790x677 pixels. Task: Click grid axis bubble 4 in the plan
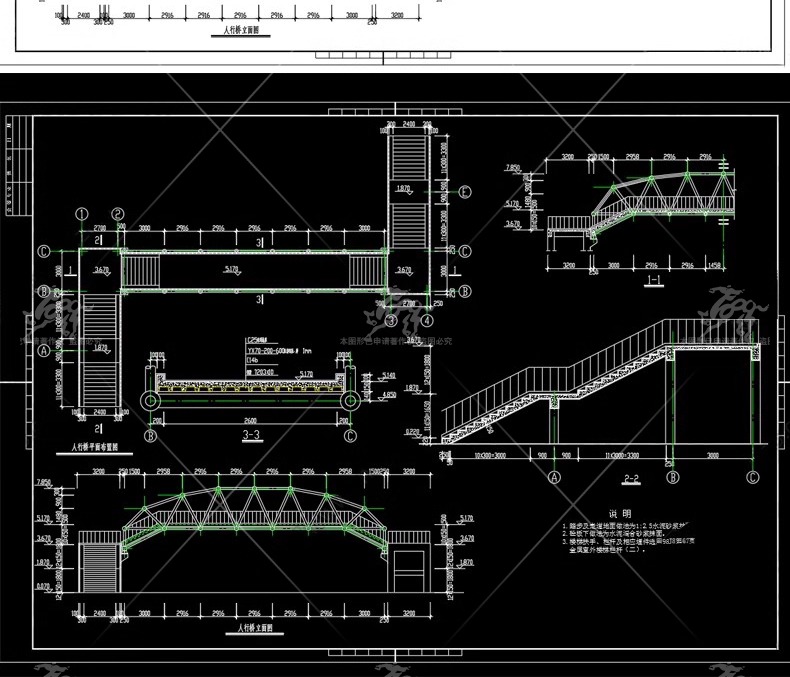click(x=427, y=320)
